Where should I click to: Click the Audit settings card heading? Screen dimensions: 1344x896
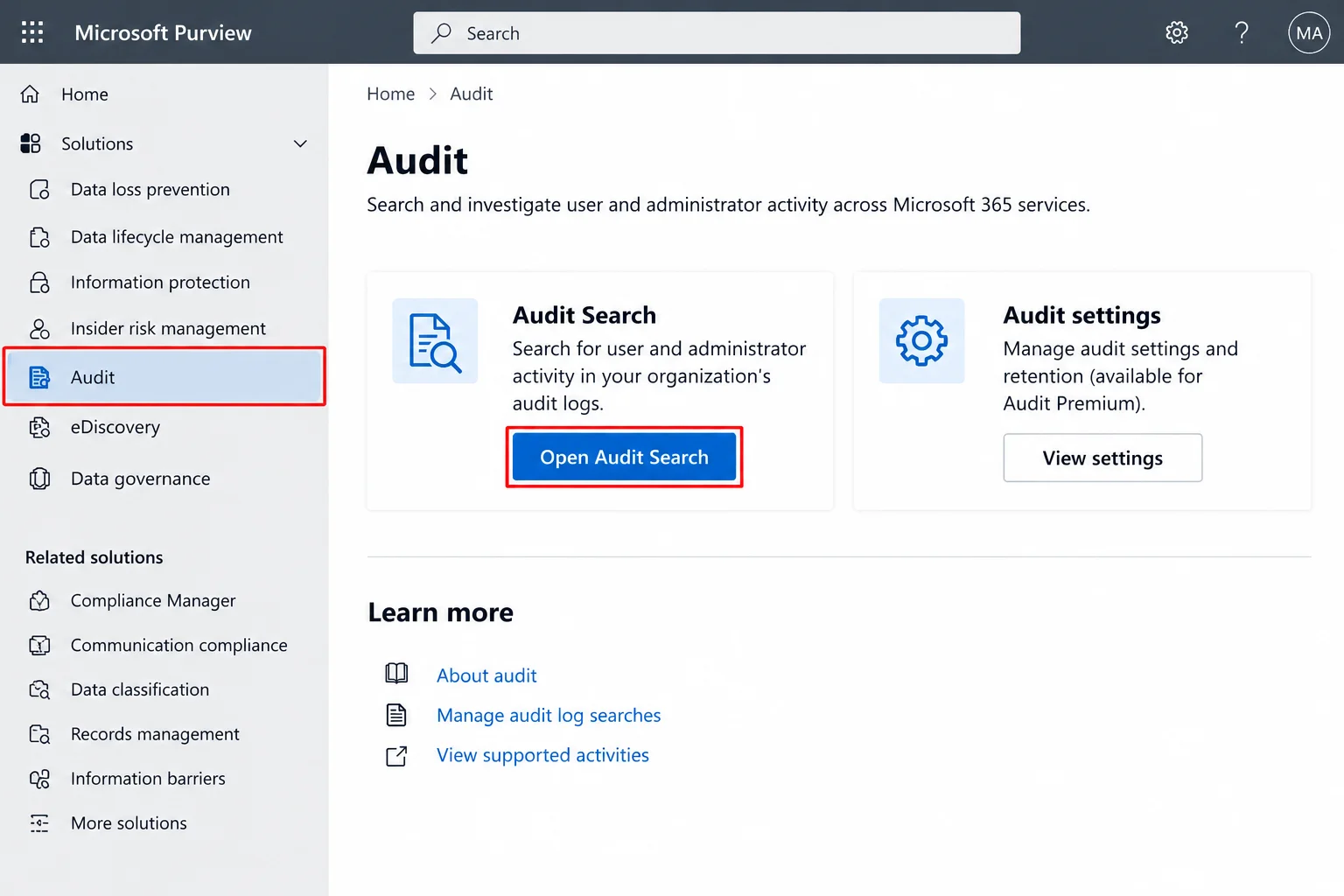click(x=1081, y=315)
